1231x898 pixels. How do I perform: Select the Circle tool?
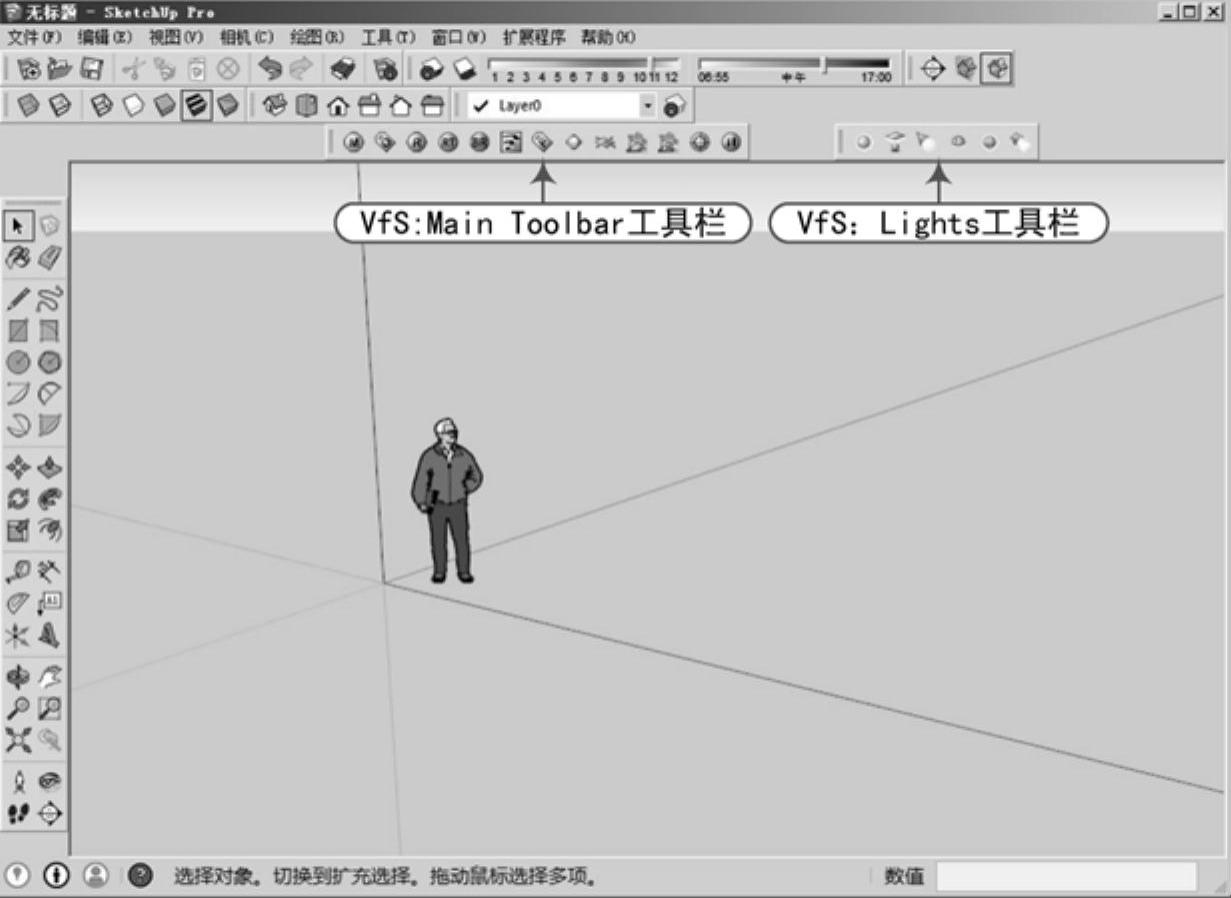pos(18,362)
